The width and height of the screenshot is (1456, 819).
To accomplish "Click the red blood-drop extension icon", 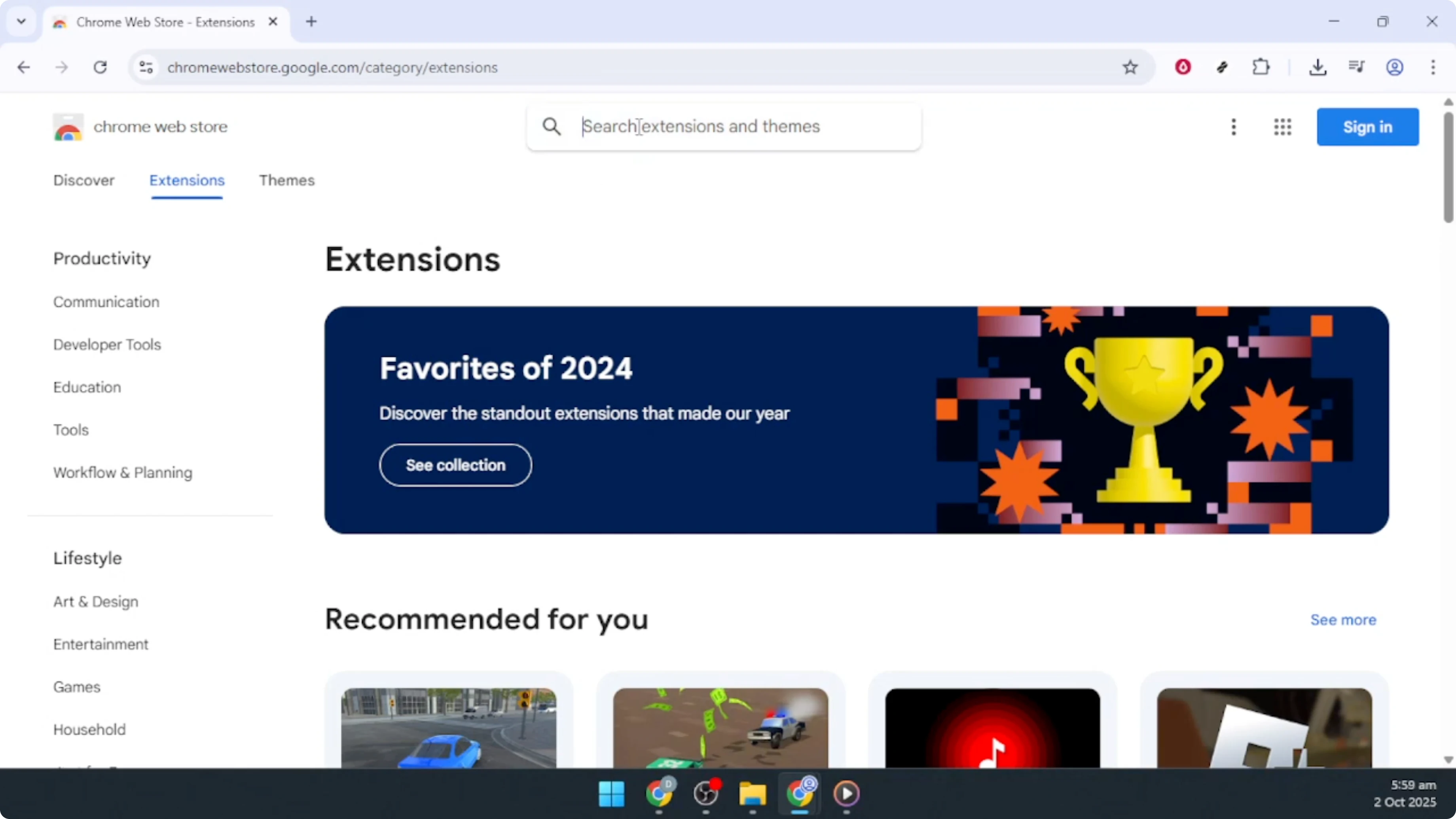I will coord(1183,67).
